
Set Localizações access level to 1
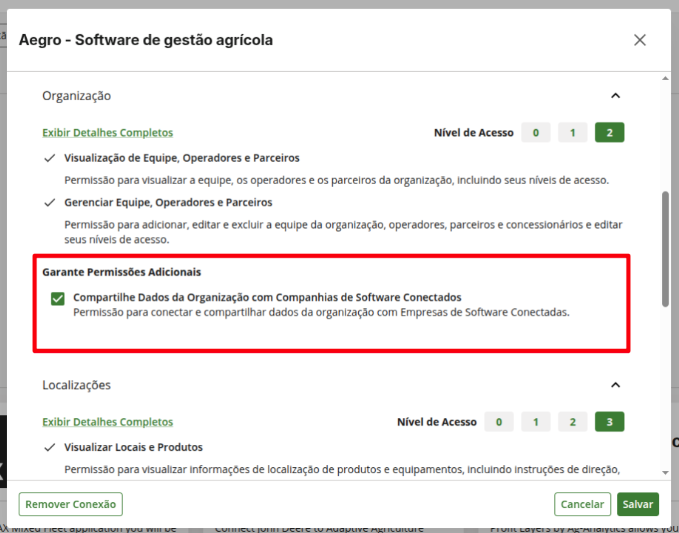[x=536, y=422]
